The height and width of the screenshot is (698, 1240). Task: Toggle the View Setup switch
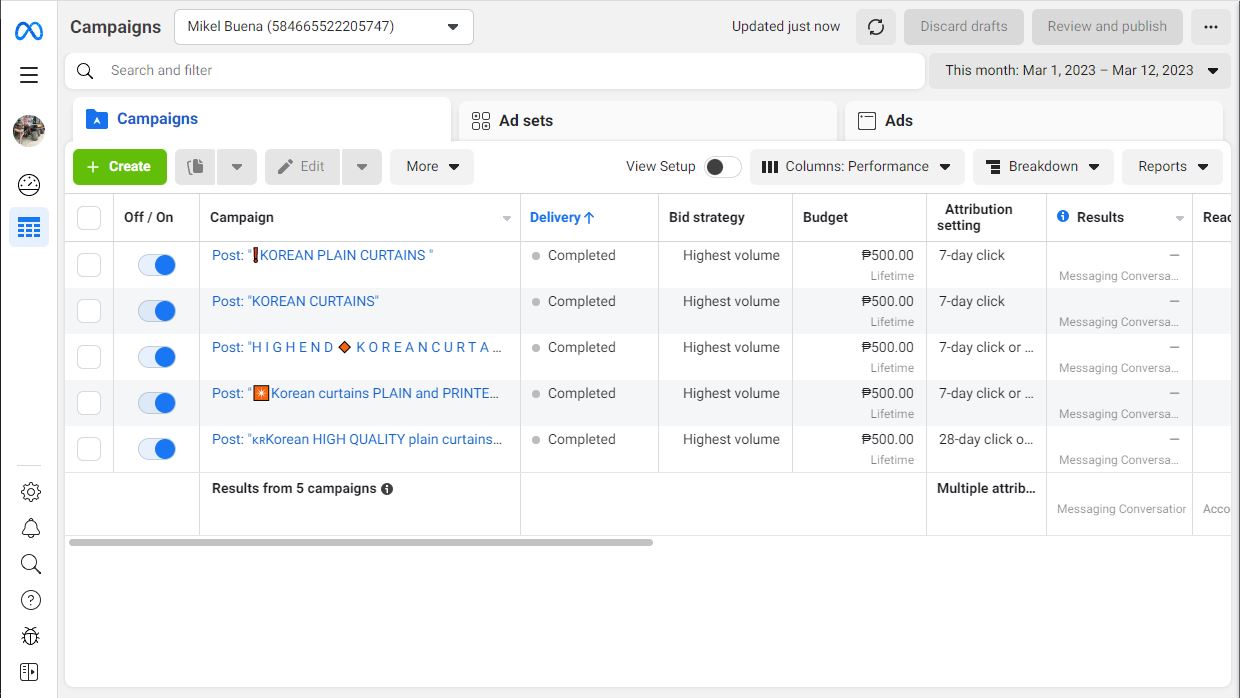point(722,167)
